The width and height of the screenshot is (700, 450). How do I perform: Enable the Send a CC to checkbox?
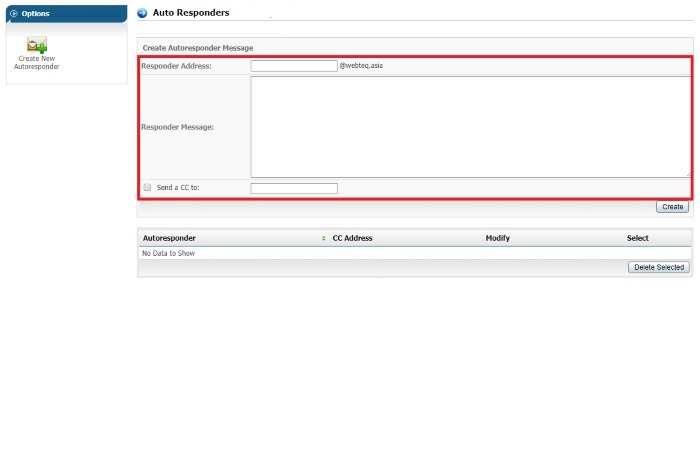click(x=147, y=187)
